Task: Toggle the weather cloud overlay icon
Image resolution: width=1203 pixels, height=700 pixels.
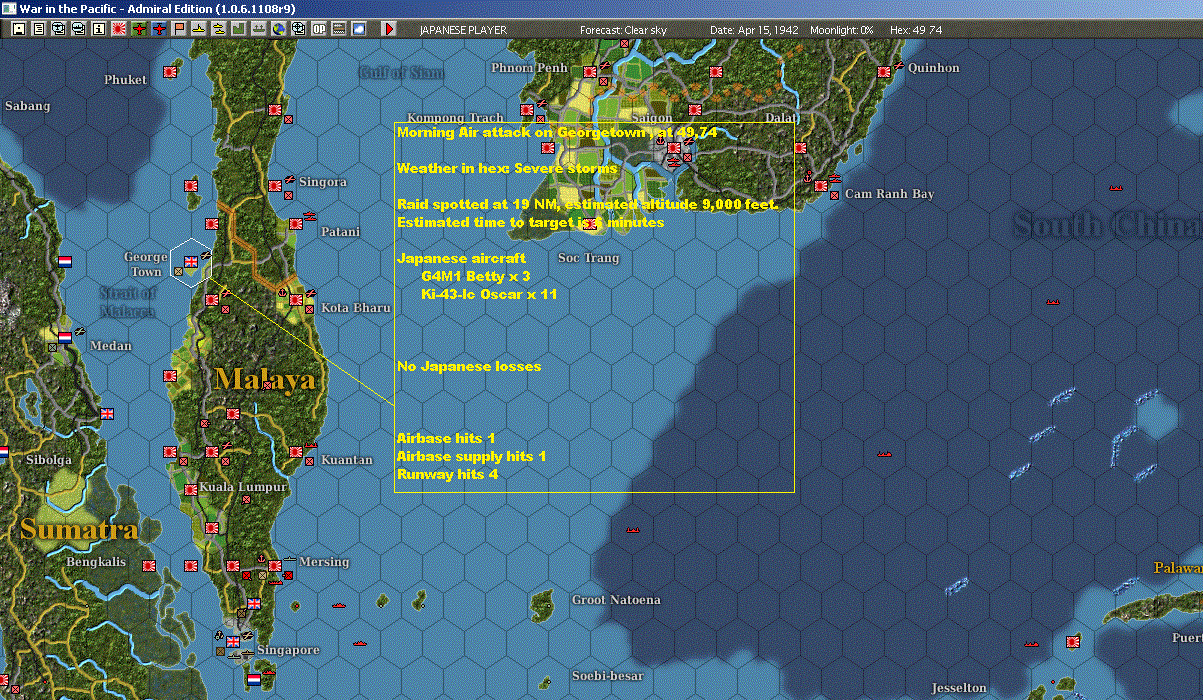Action: pyautogui.click(x=359, y=29)
